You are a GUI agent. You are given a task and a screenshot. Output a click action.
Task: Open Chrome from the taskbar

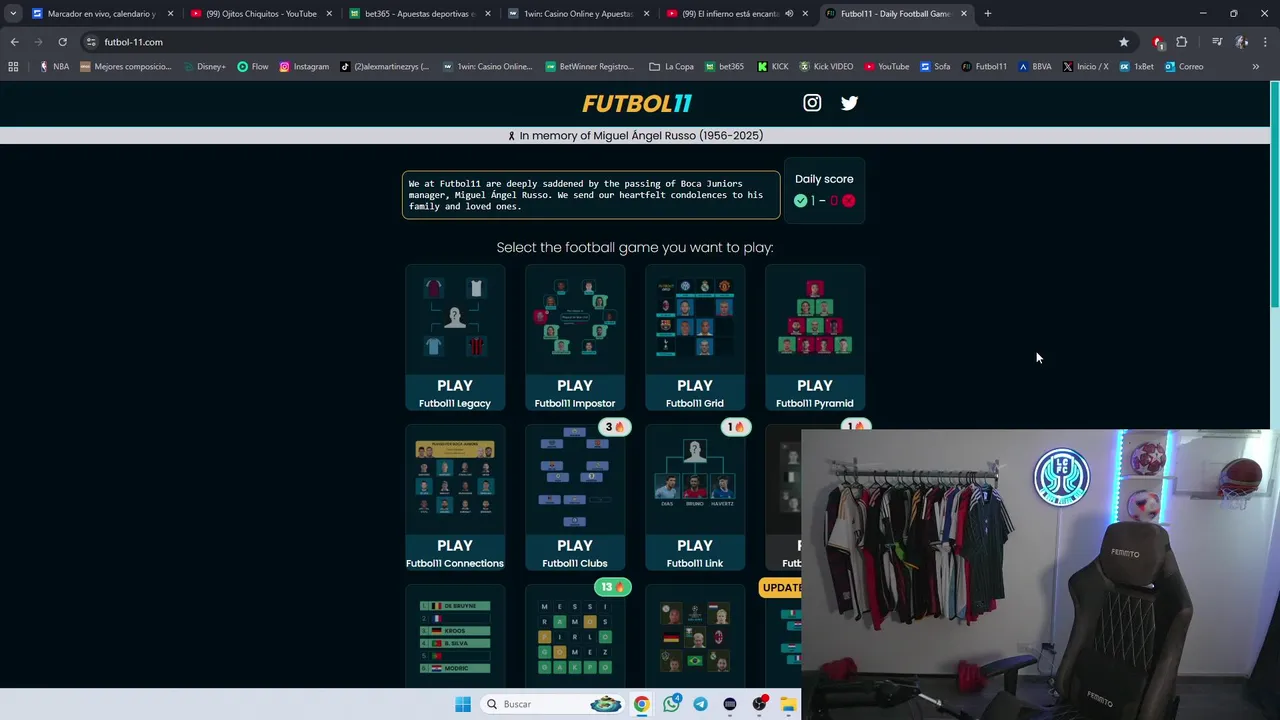pos(641,704)
